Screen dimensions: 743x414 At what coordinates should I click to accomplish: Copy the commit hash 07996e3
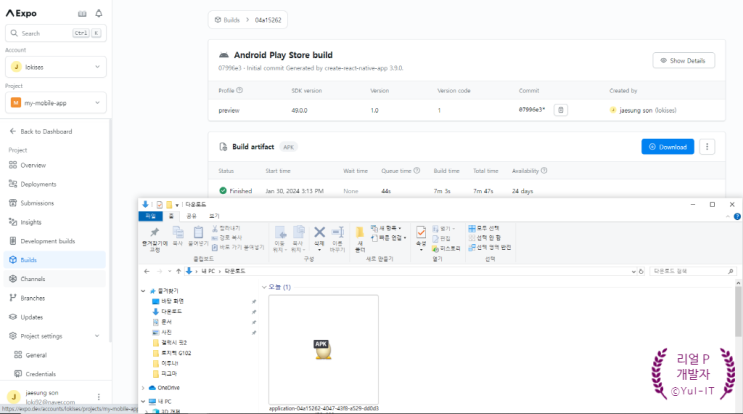561,110
